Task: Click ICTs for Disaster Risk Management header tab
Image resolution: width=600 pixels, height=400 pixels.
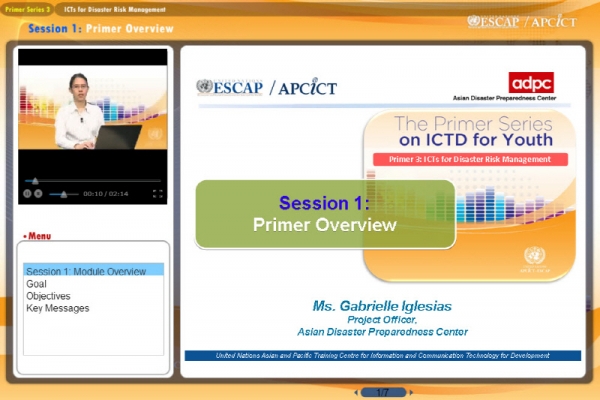Action: (x=115, y=9)
